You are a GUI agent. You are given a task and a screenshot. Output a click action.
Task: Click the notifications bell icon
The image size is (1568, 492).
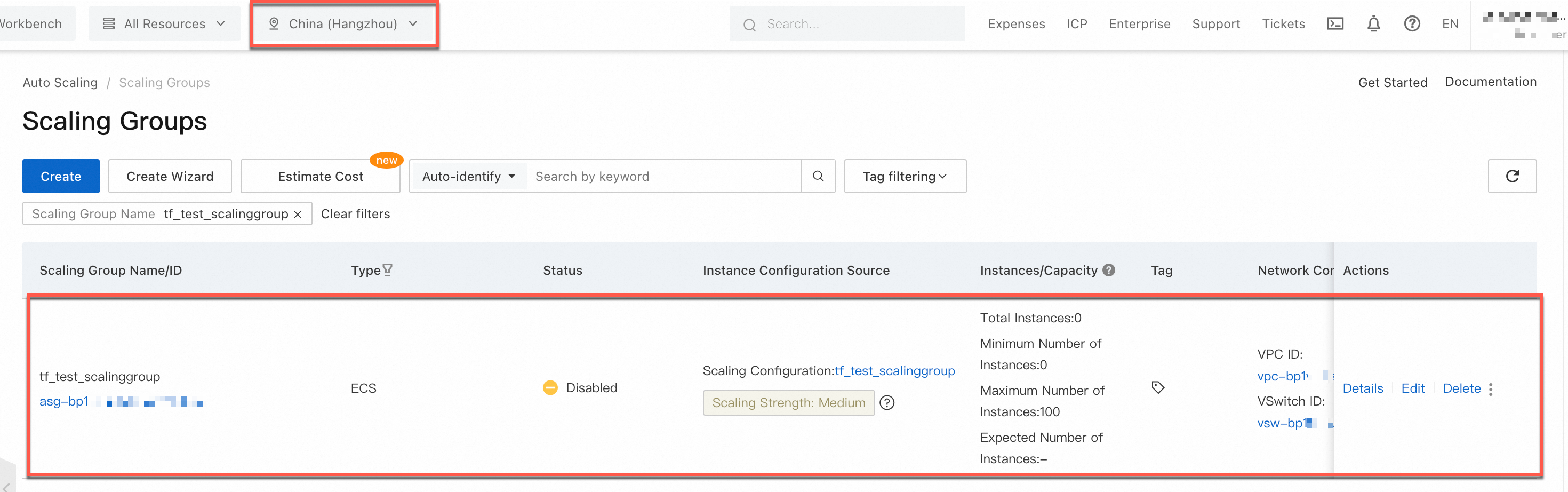point(1373,24)
